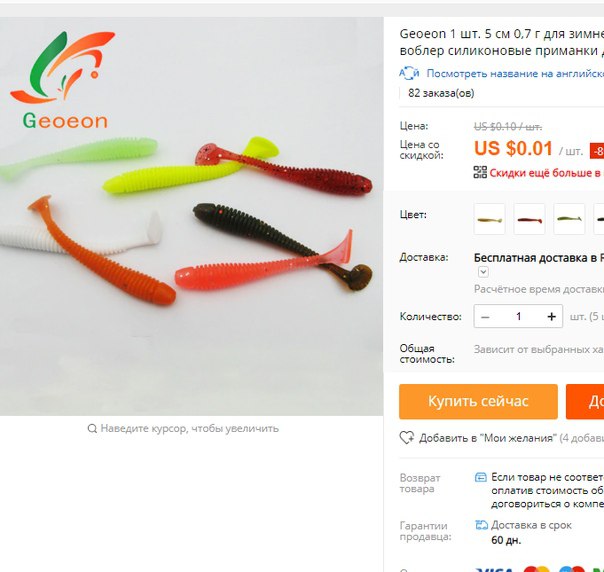Click the Geoeon brand logo on the image
Viewport: 604px width, 572px height.
63,80
